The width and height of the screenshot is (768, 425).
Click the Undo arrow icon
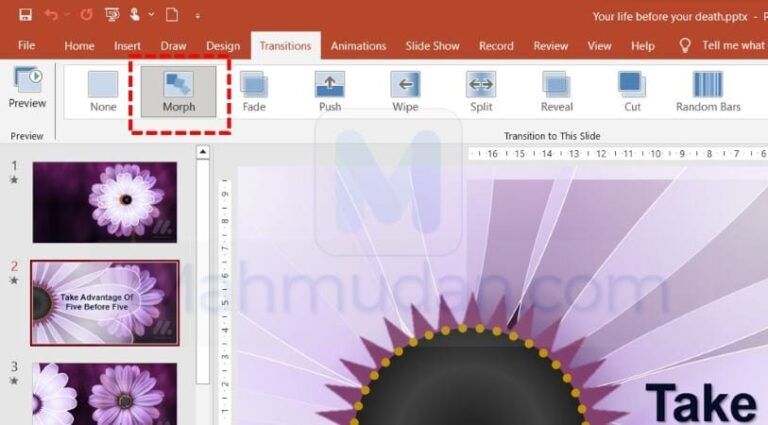click(x=52, y=15)
